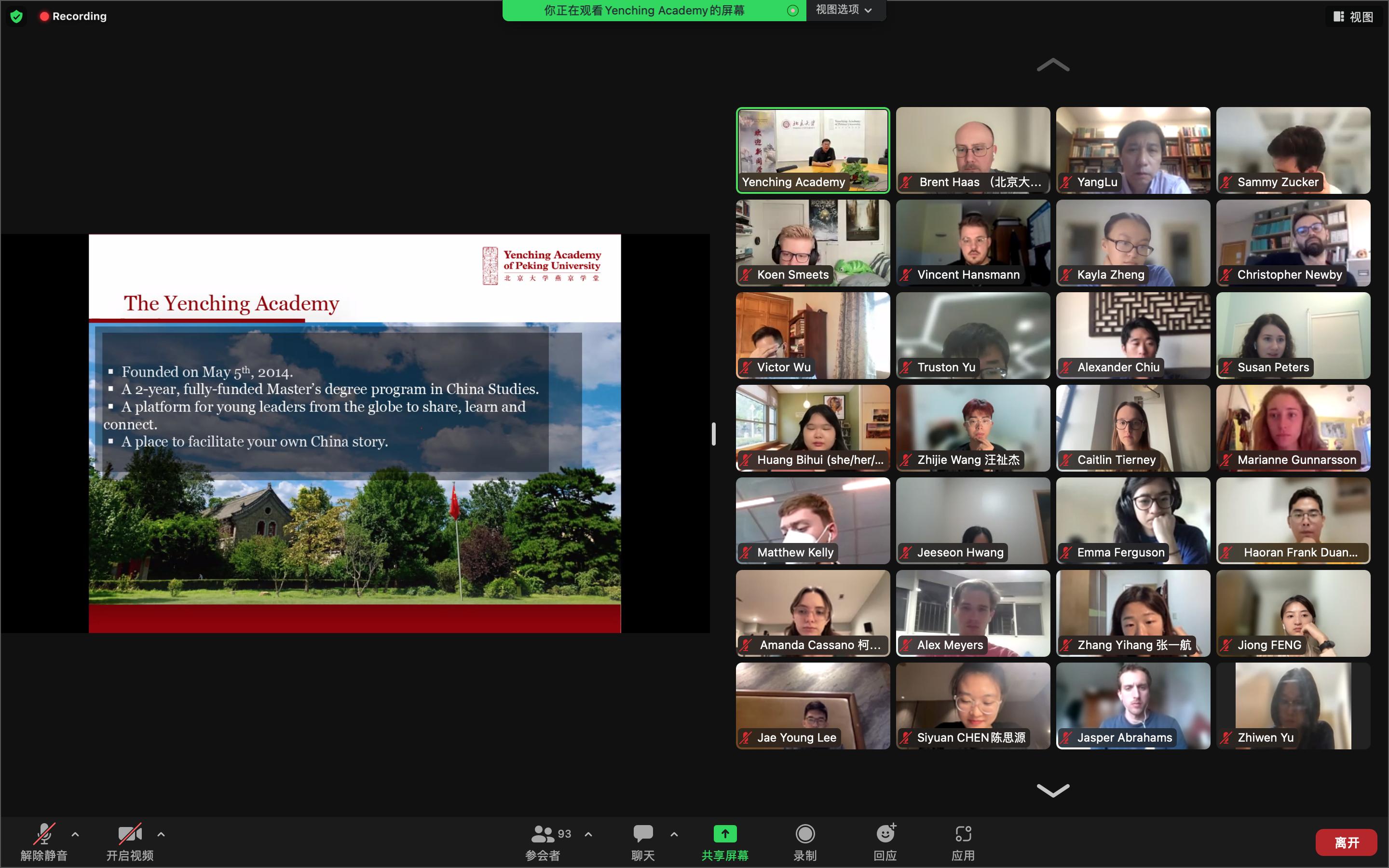1389x868 pixels.
Task: Click the green encryption shield icon
Action: [17, 16]
